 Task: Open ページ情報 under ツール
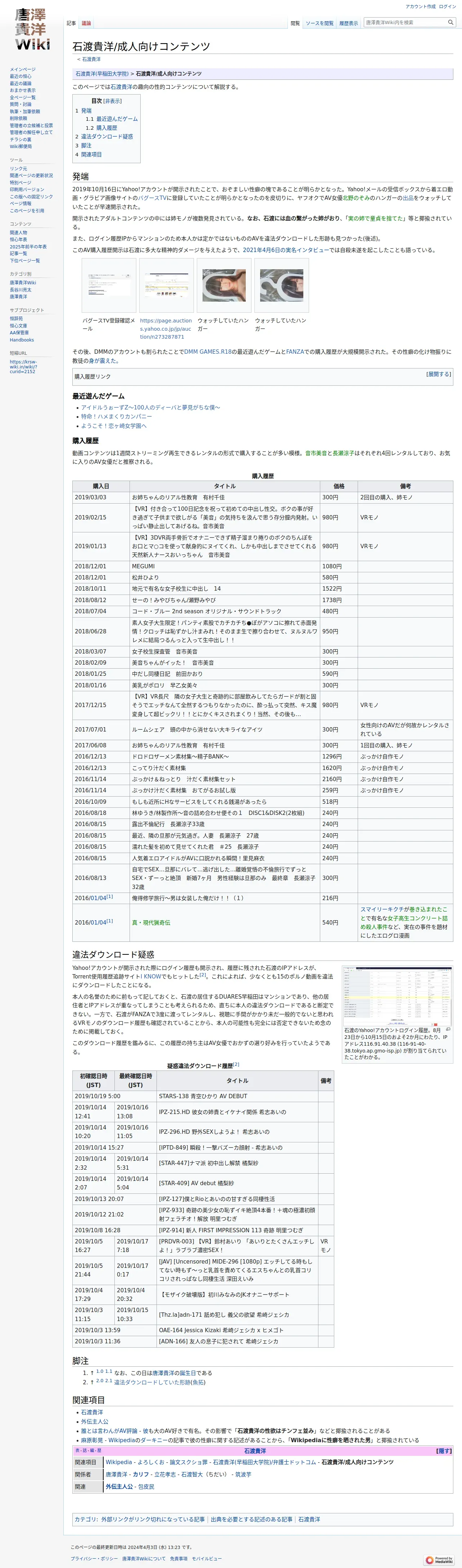coord(21,204)
